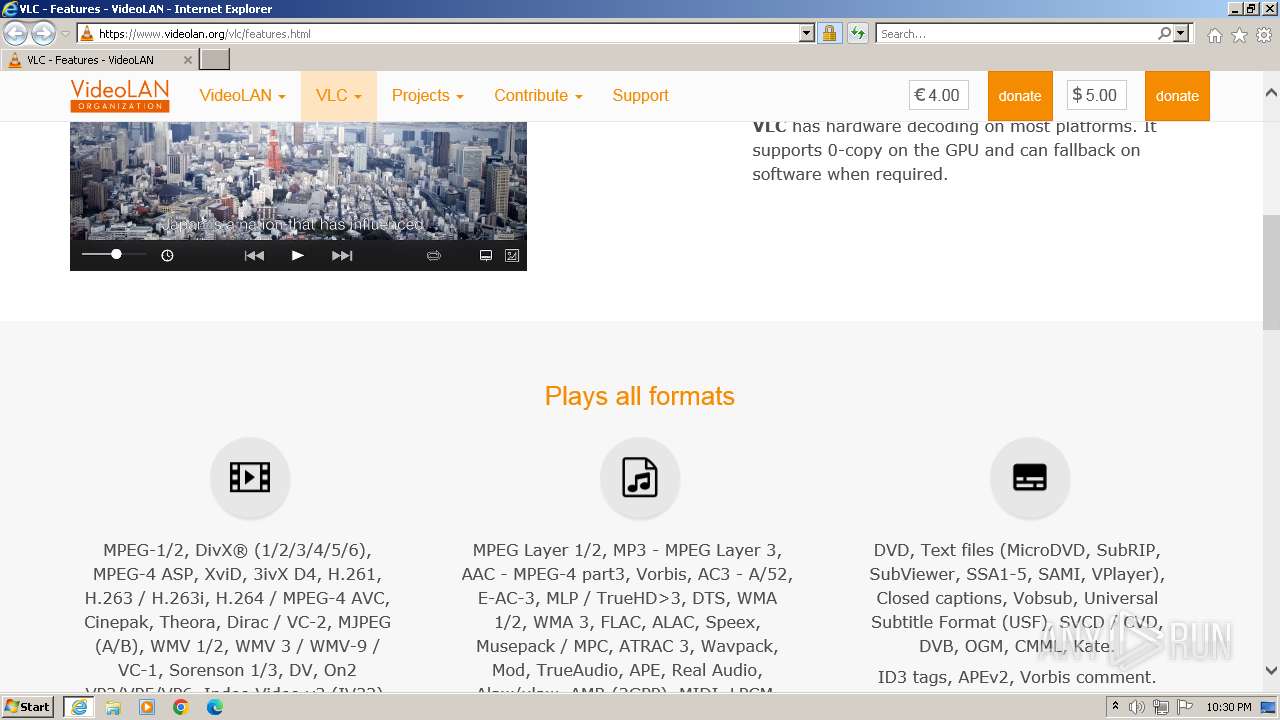Click the play button in player
Image resolution: width=1280 pixels, height=720 pixels.
(297, 256)
